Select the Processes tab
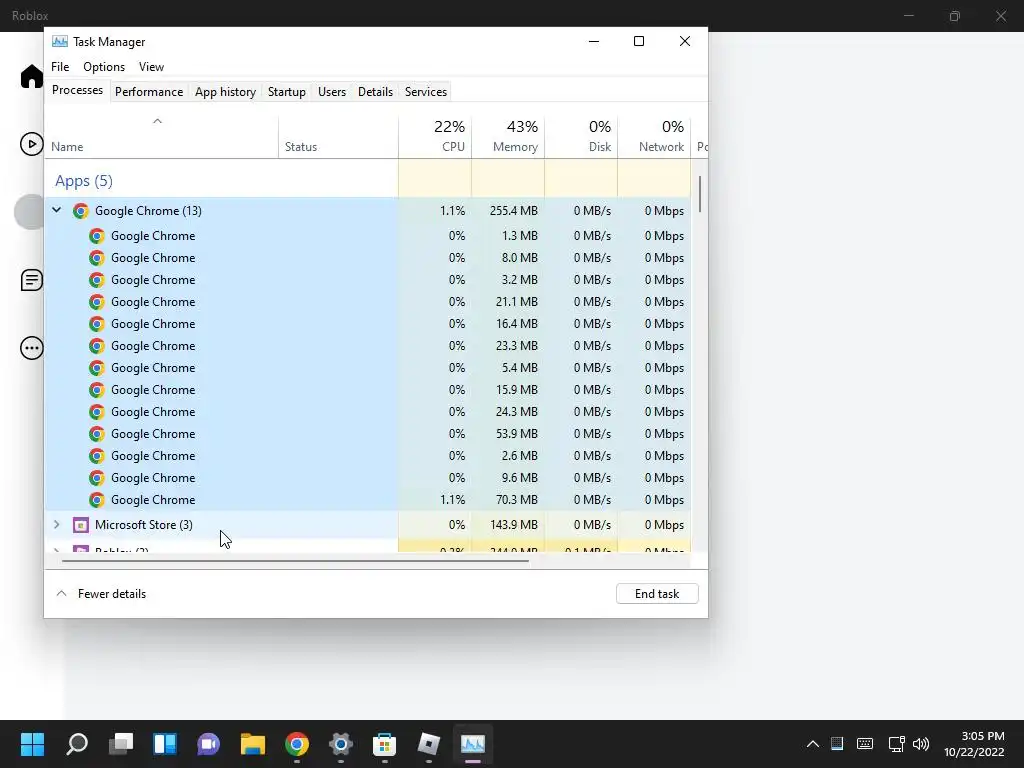 77,90
